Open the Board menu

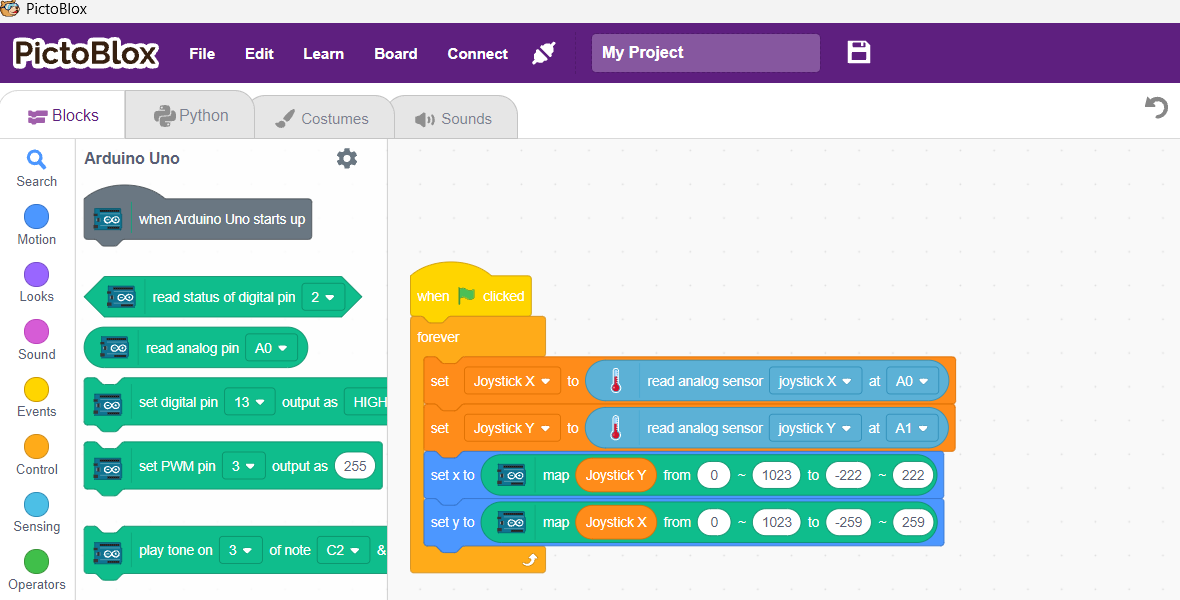pyautogui.click(x=396, y=54)
